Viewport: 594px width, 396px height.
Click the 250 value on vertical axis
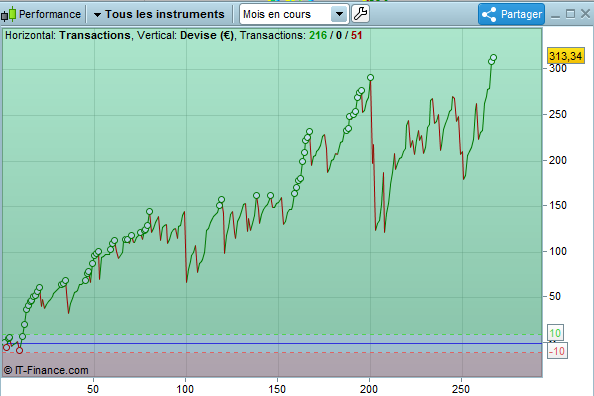click(x=558, y=114)
